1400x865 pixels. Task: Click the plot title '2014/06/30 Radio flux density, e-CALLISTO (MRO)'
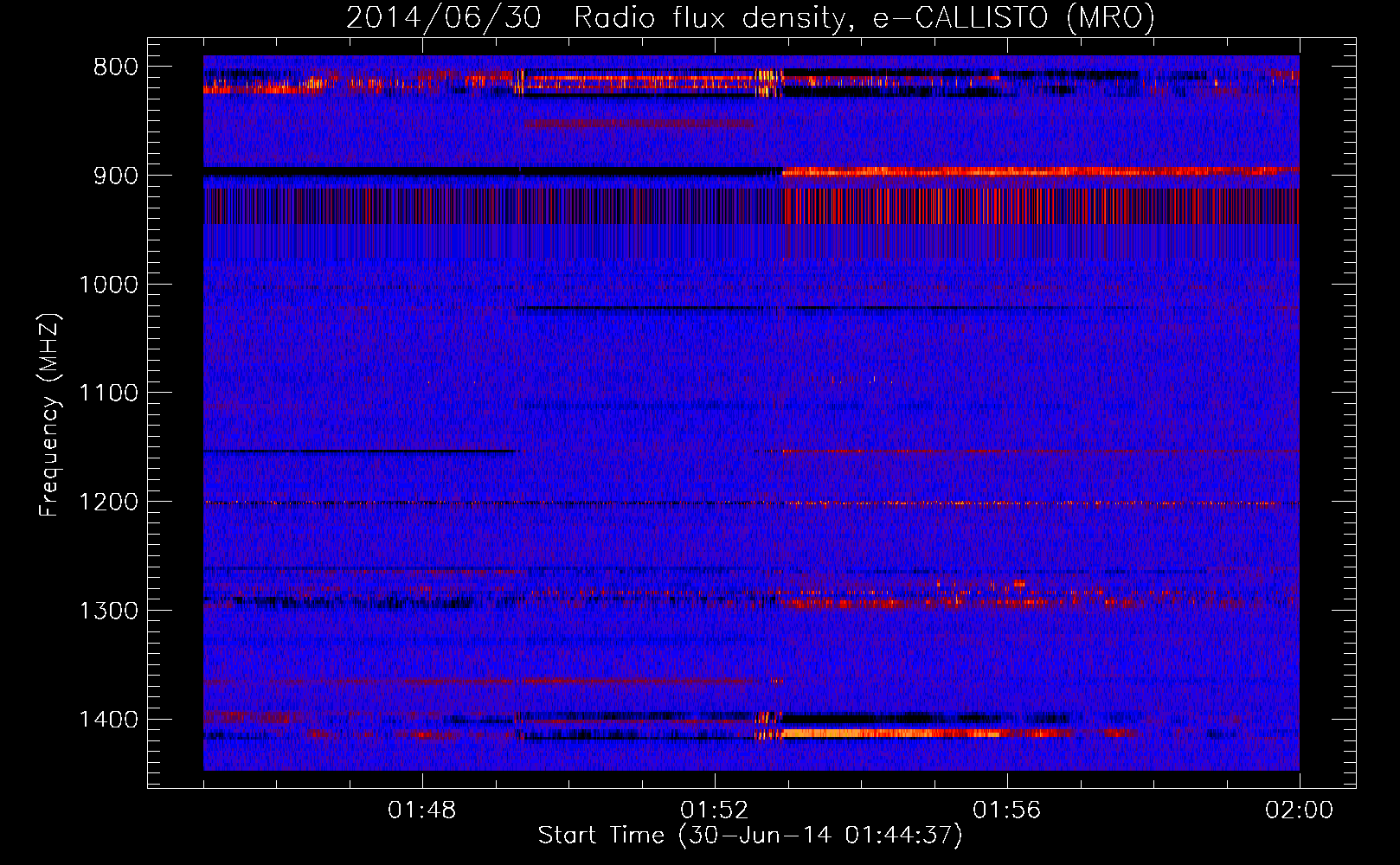(x=750, y=18)
